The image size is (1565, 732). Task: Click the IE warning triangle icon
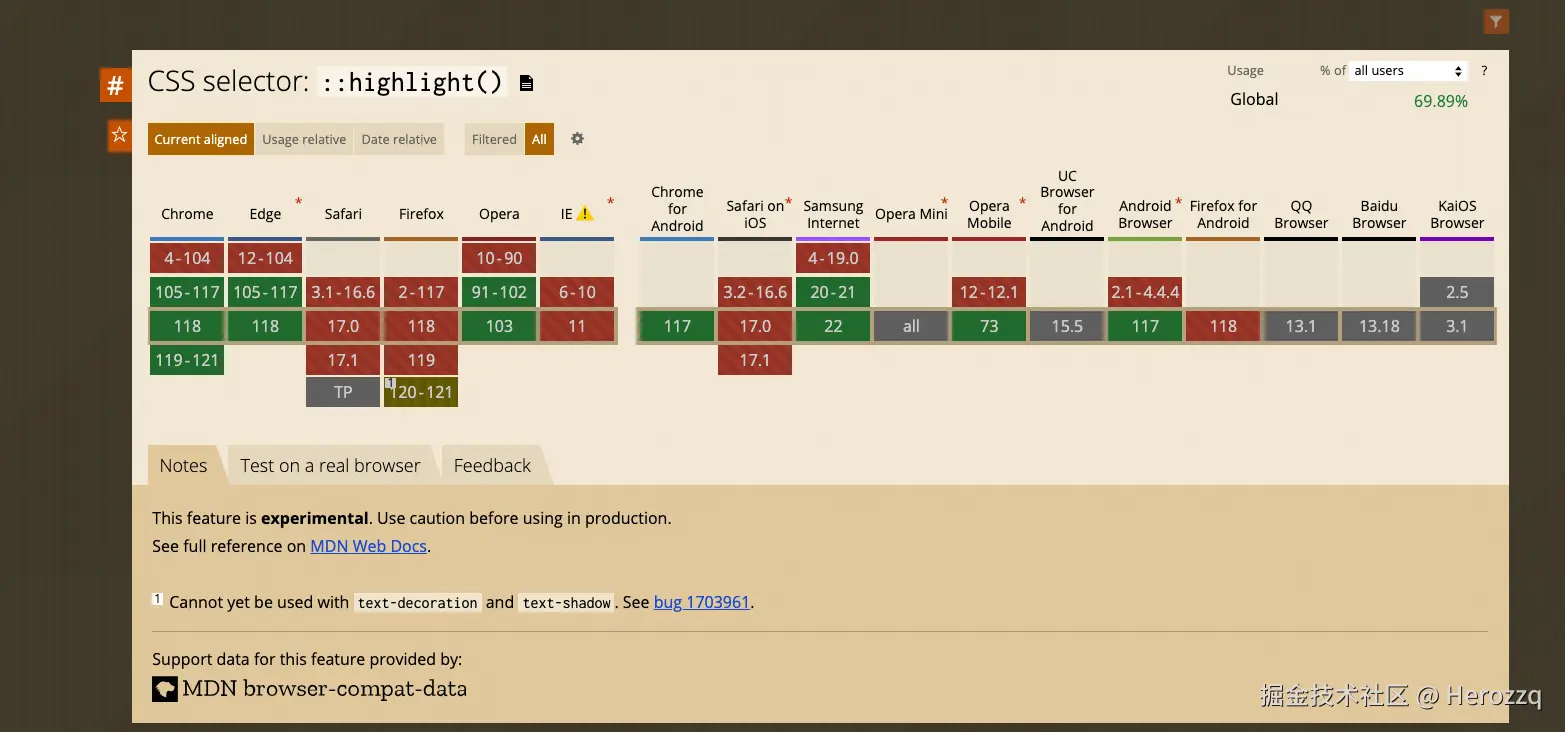point(585,214)
